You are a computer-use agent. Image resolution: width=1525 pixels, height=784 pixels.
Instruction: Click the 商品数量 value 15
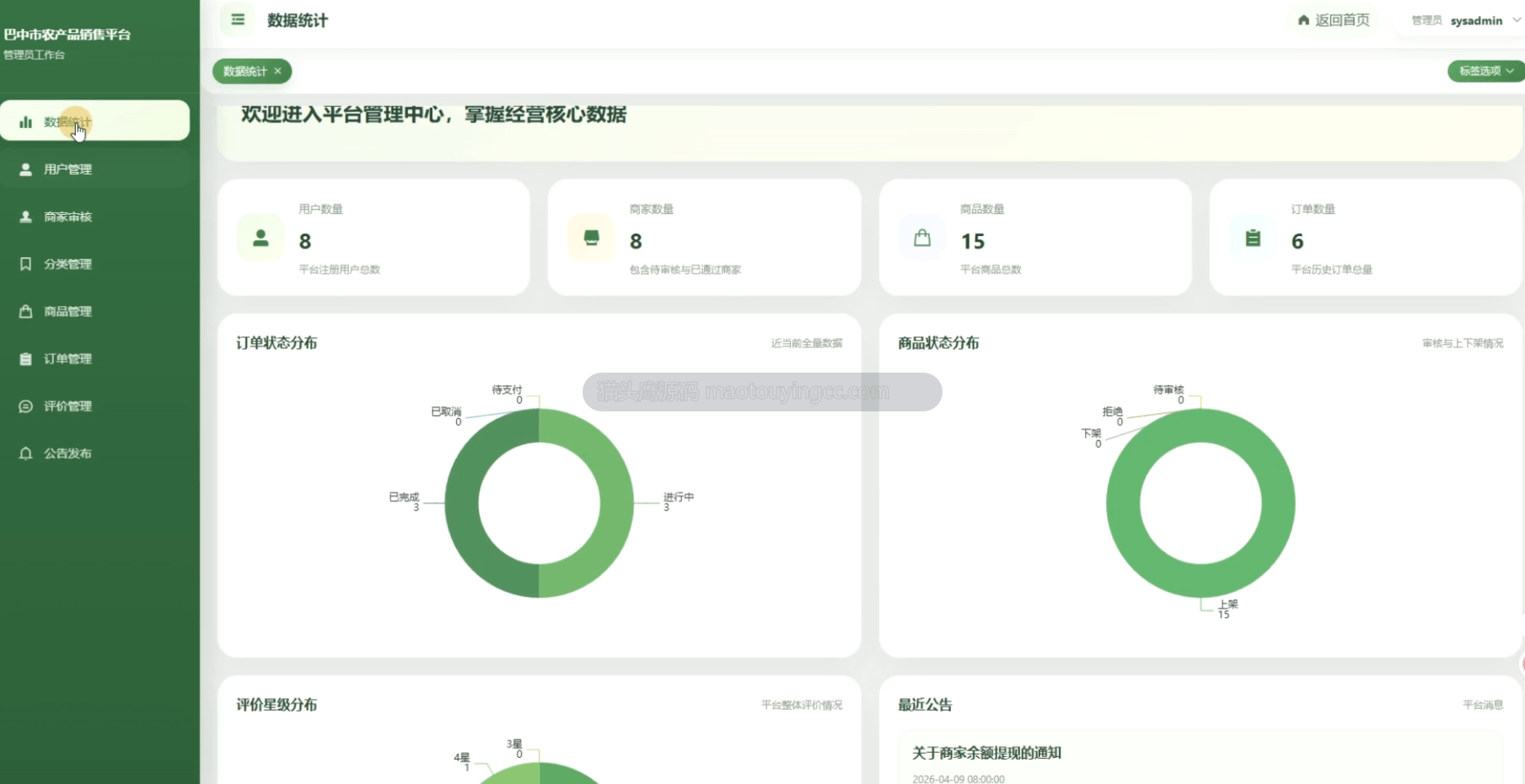[973, 242]
